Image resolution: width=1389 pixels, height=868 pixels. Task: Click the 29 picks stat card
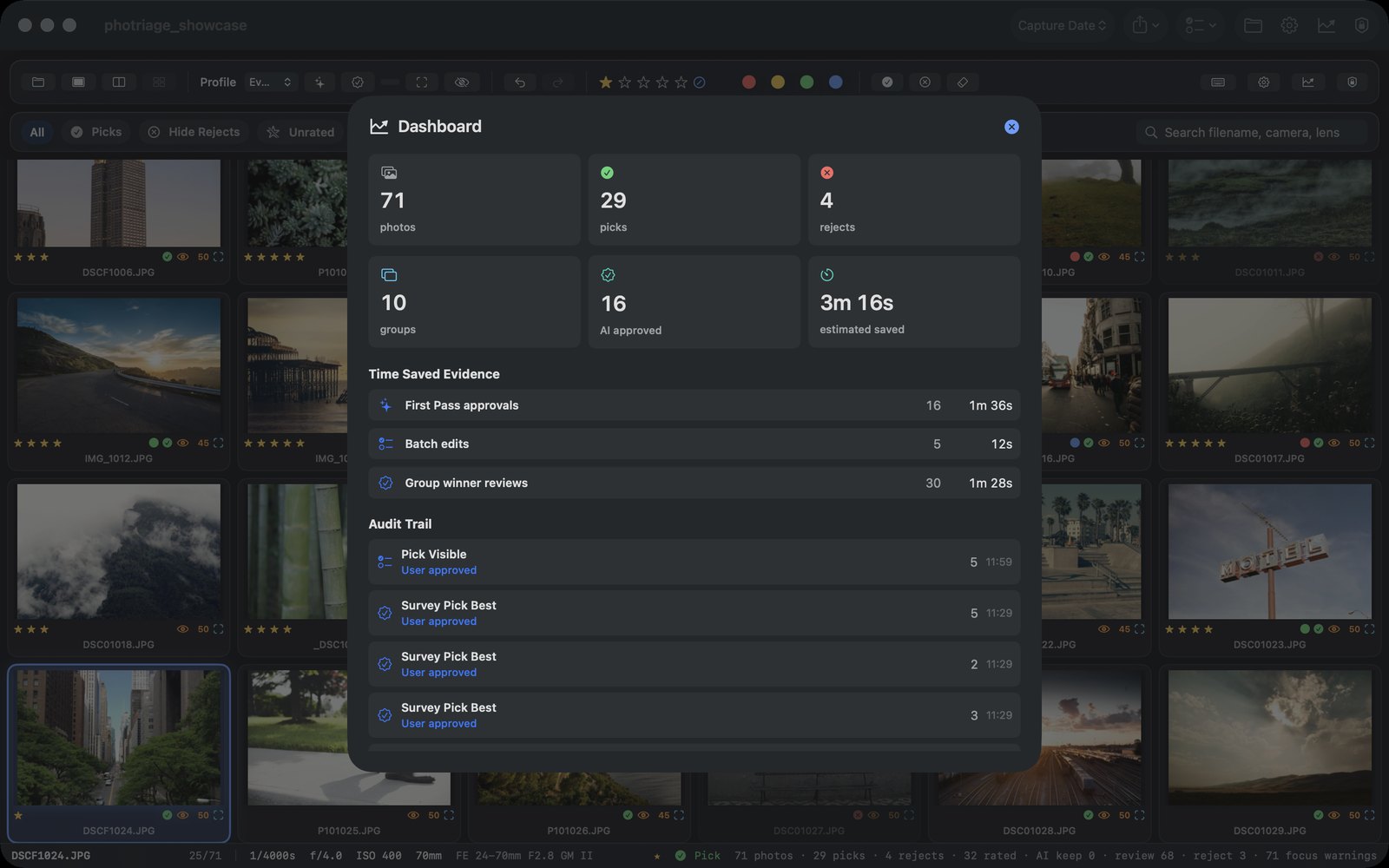[x=694, y=200]
